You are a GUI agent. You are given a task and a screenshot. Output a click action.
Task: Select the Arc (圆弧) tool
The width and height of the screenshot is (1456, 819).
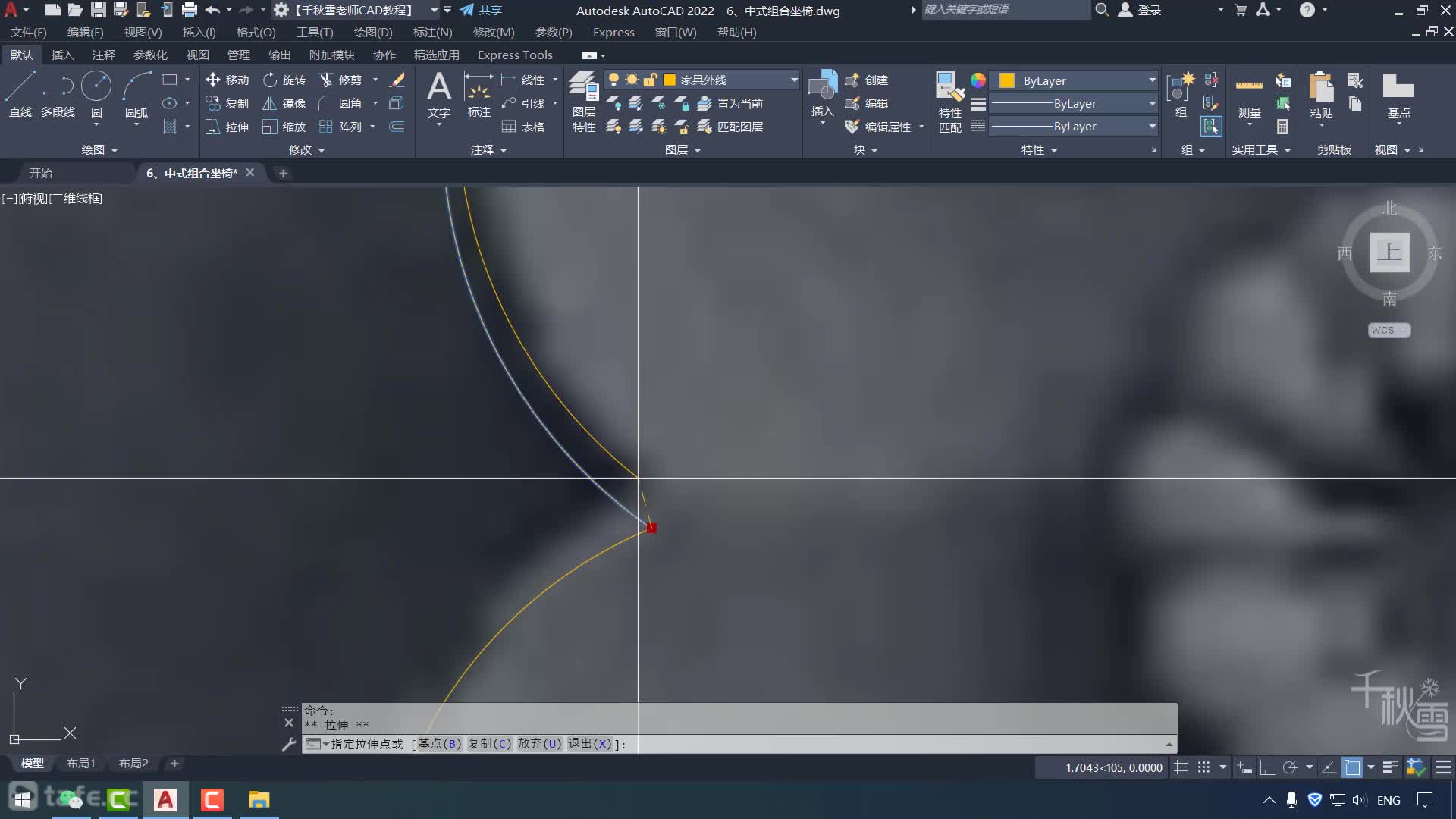click(x=136, y=95)
